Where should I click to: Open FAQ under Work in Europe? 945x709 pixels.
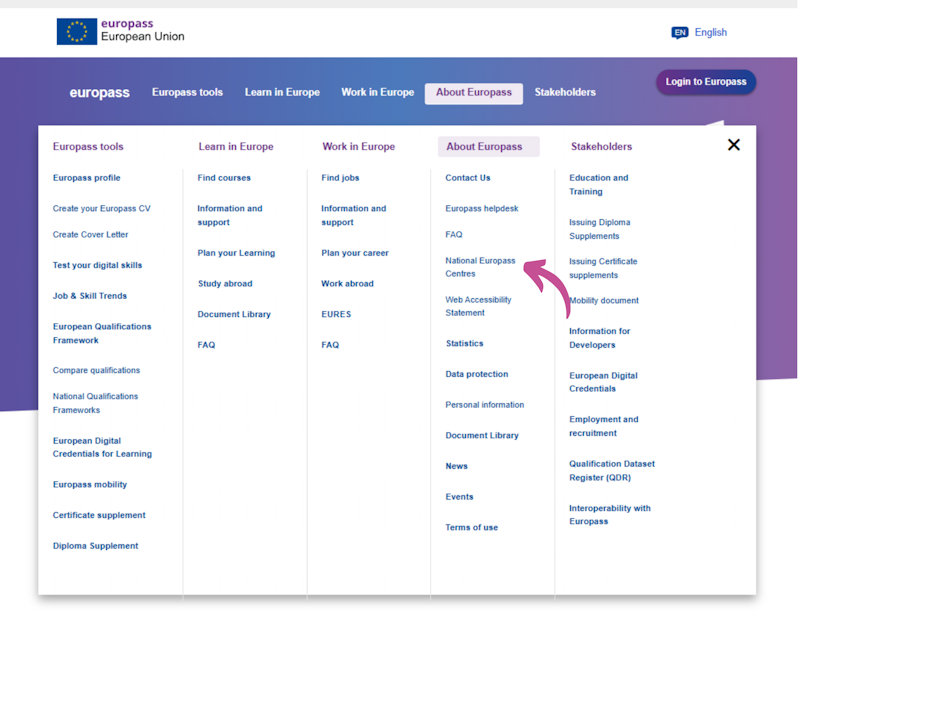pos(330,345)
